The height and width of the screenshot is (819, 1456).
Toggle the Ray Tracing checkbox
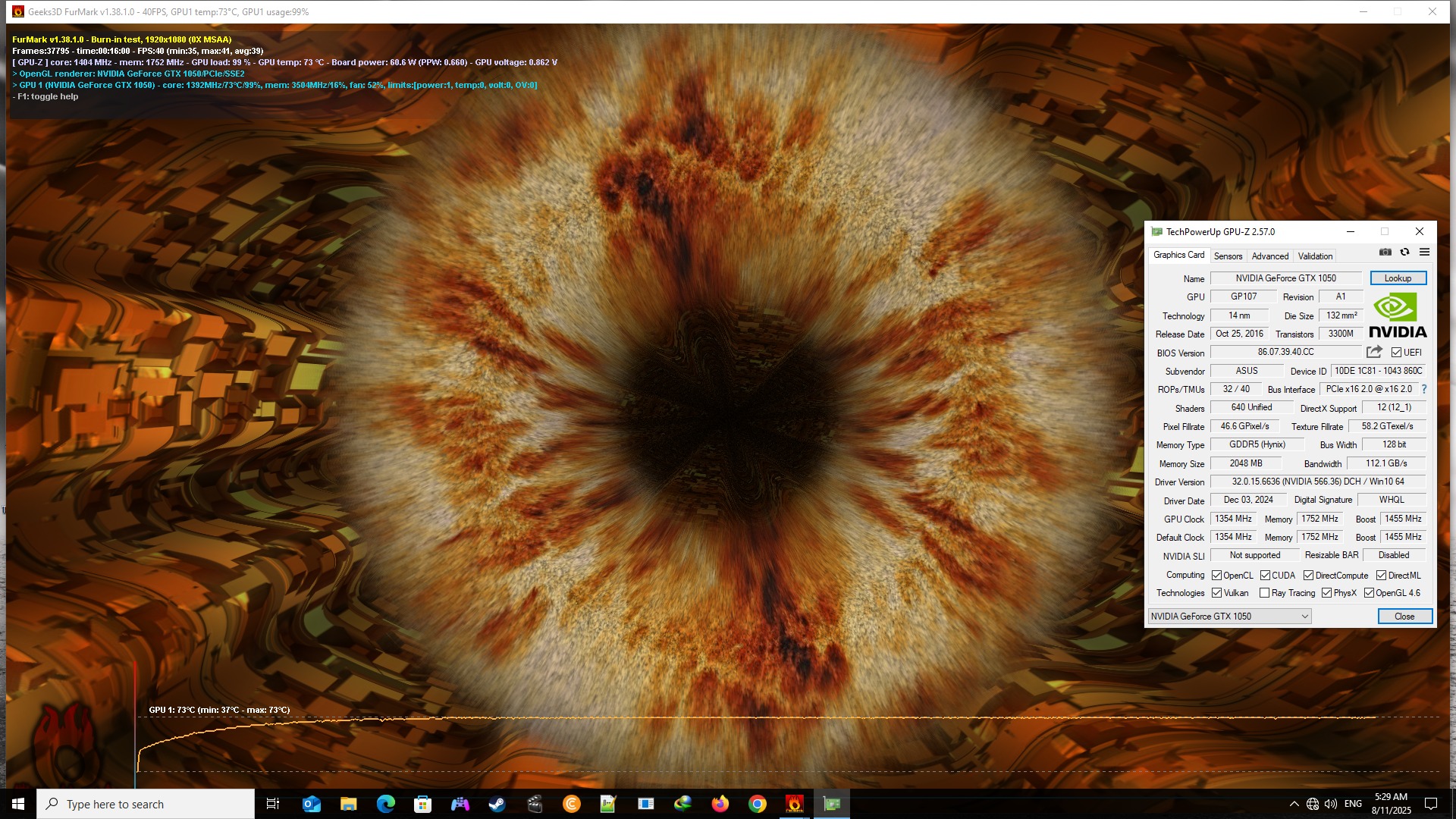(x=1264, y=593)
